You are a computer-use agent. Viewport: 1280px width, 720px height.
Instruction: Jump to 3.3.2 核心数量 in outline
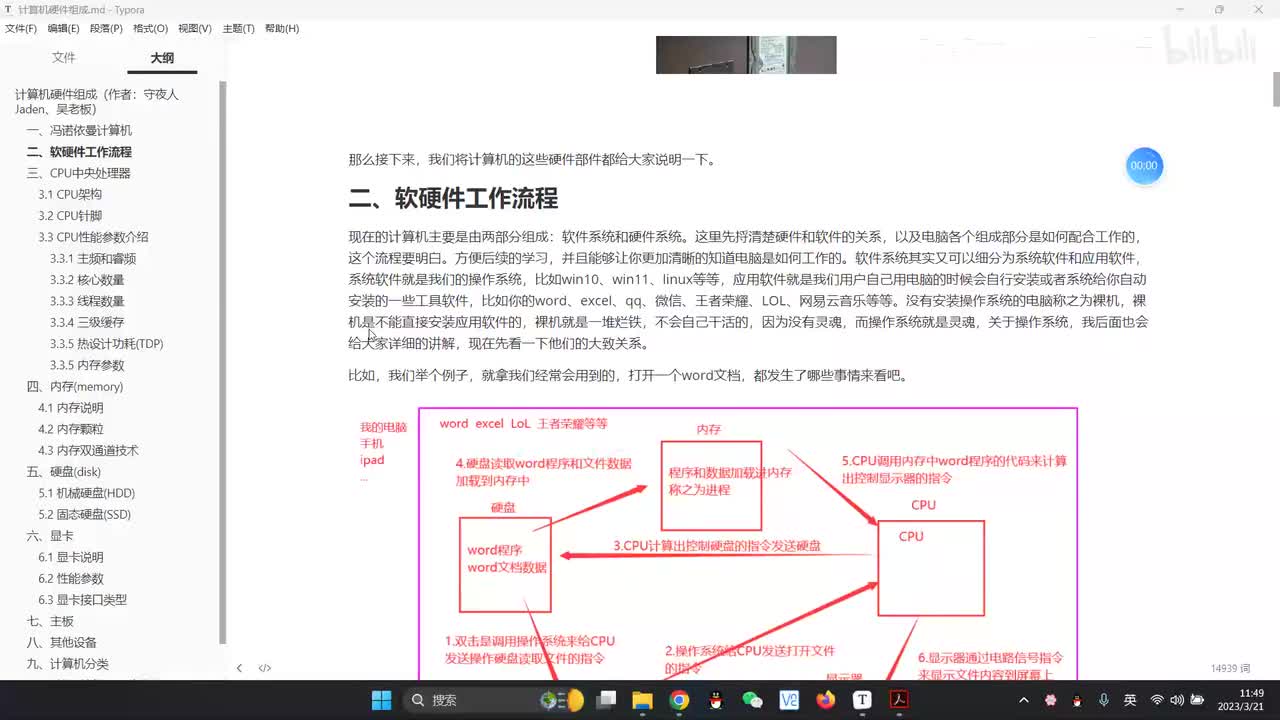coord(87,280)
